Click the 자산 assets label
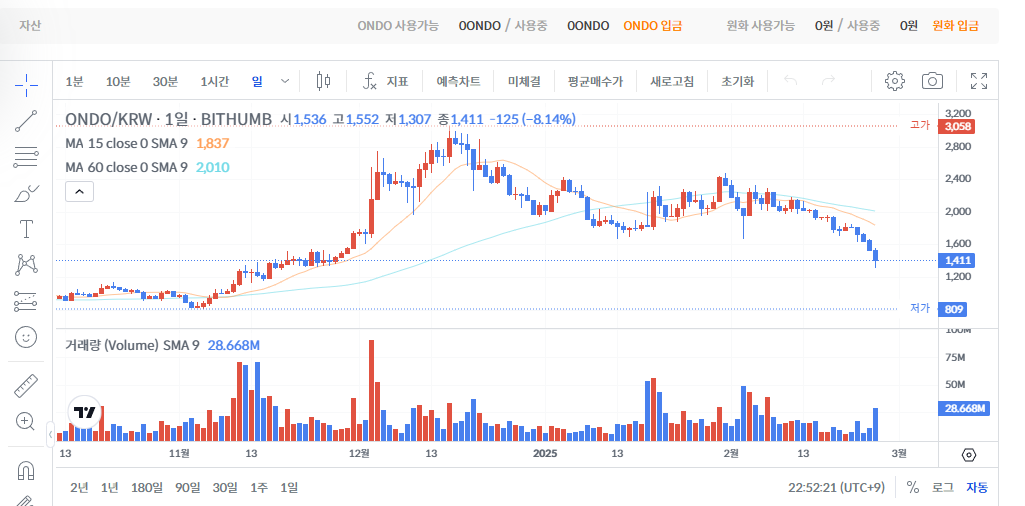This screenshot has width=1025, height=506. coord(29,25)
